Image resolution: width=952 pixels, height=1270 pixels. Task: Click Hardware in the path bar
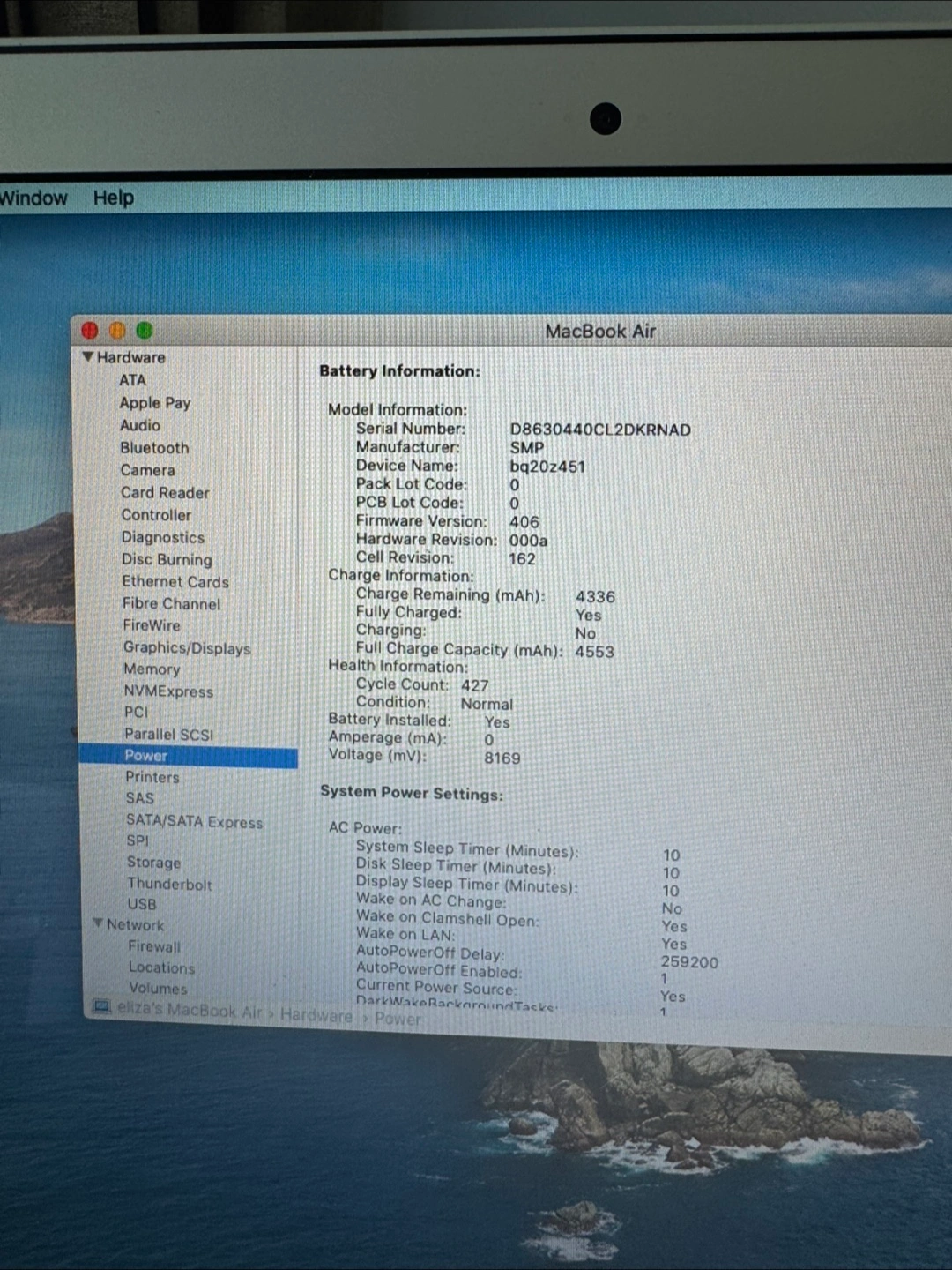coord(316,1015)
